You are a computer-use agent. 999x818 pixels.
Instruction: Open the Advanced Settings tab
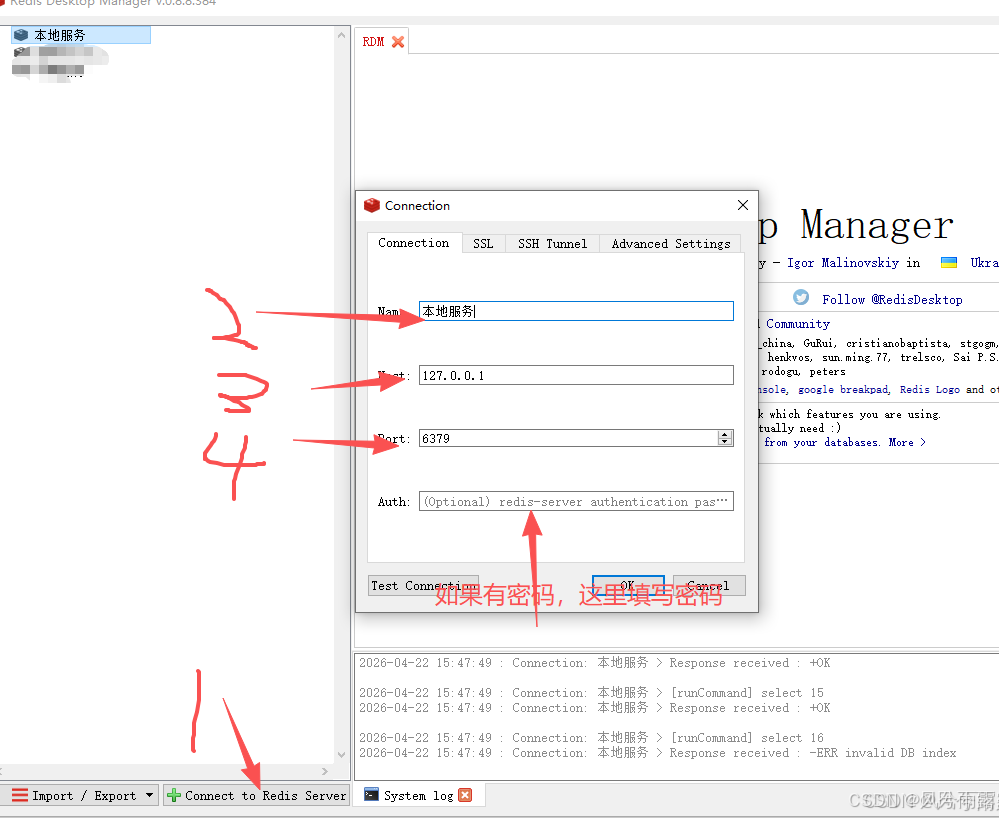[x=671, y=243]
